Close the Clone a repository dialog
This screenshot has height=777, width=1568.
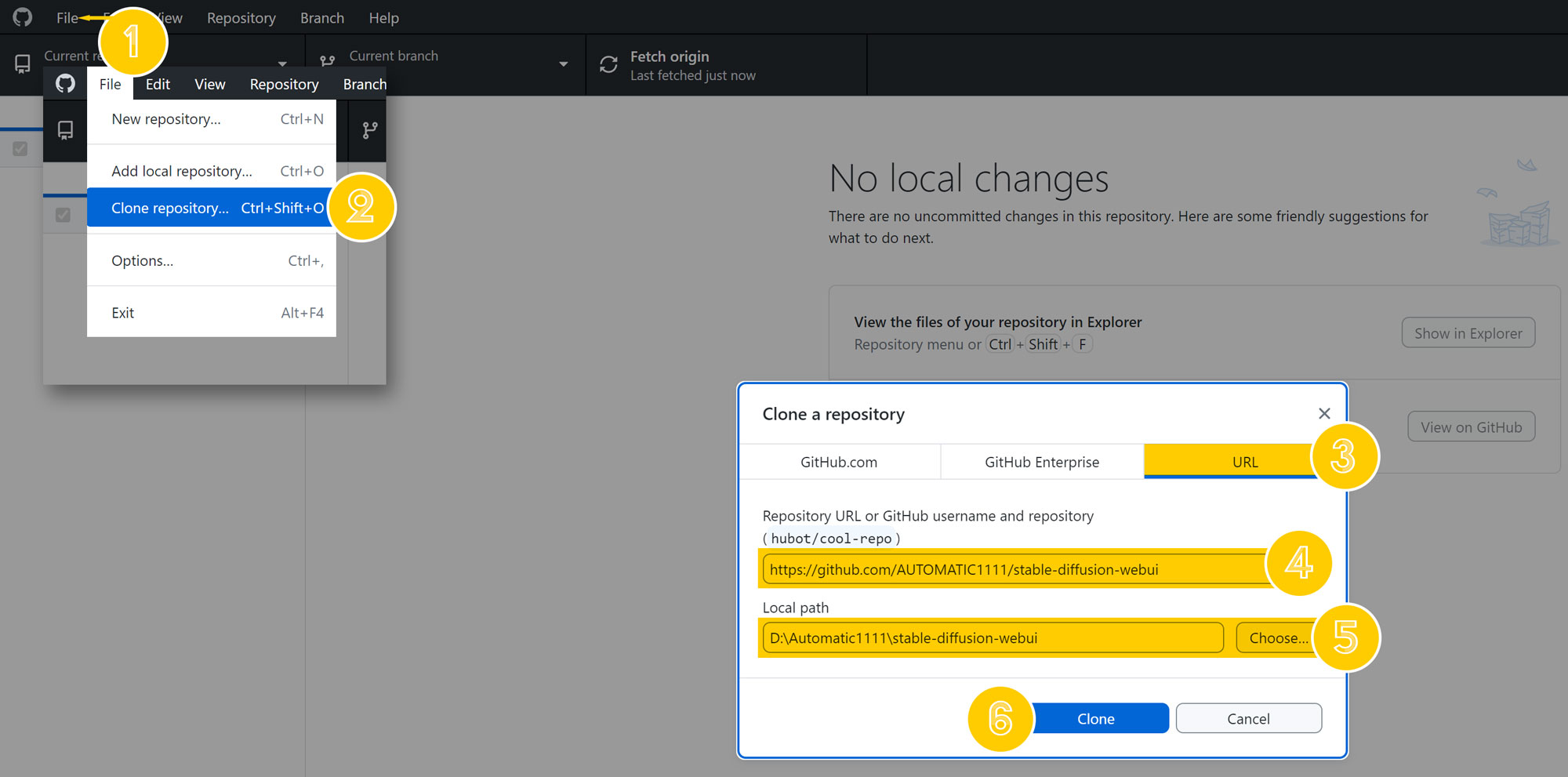point(1324,413)
